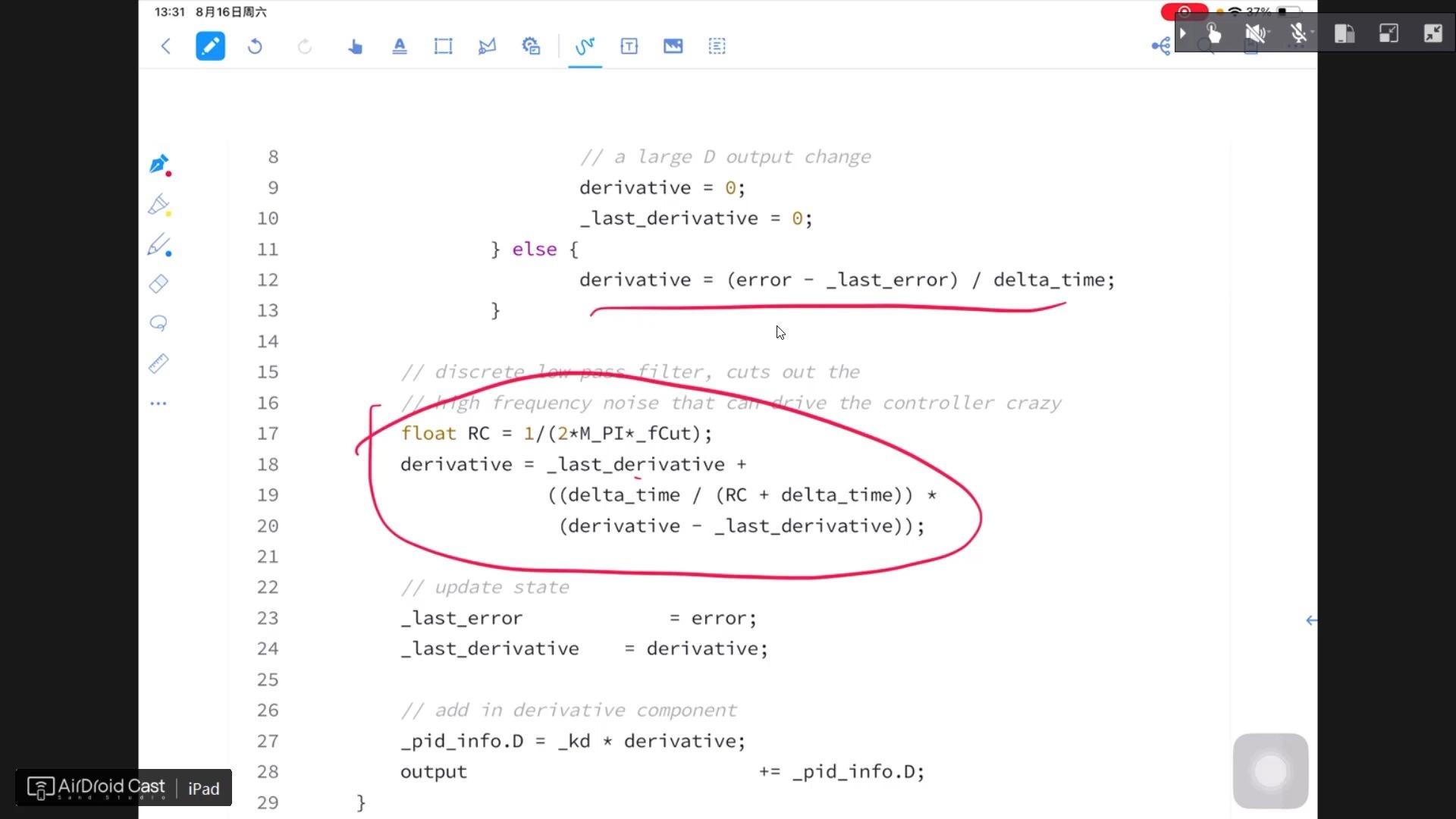The height and width of the screenshot is (819, 1456).
Task: Open the dropdown arrow beside microphone icon
Action: (x=1313, y=33)
